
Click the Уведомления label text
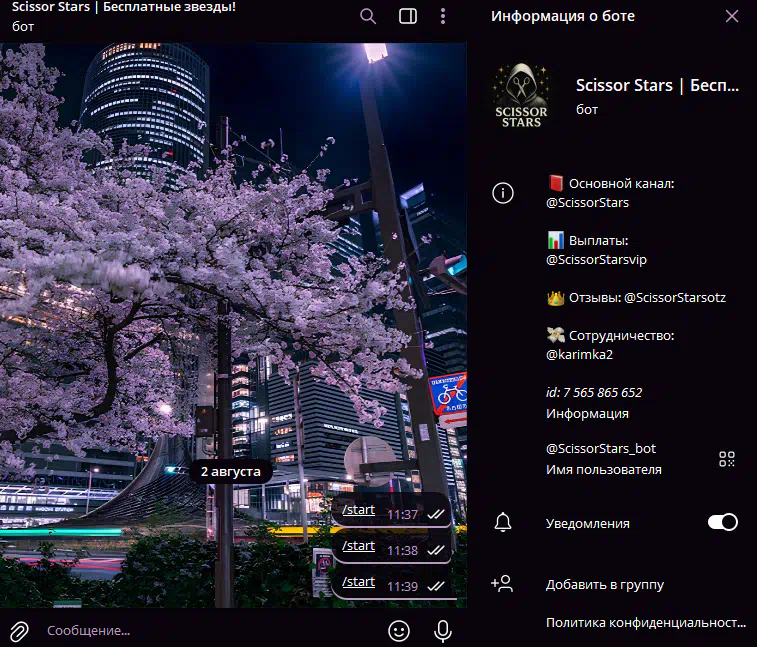[x=588, y=523]
